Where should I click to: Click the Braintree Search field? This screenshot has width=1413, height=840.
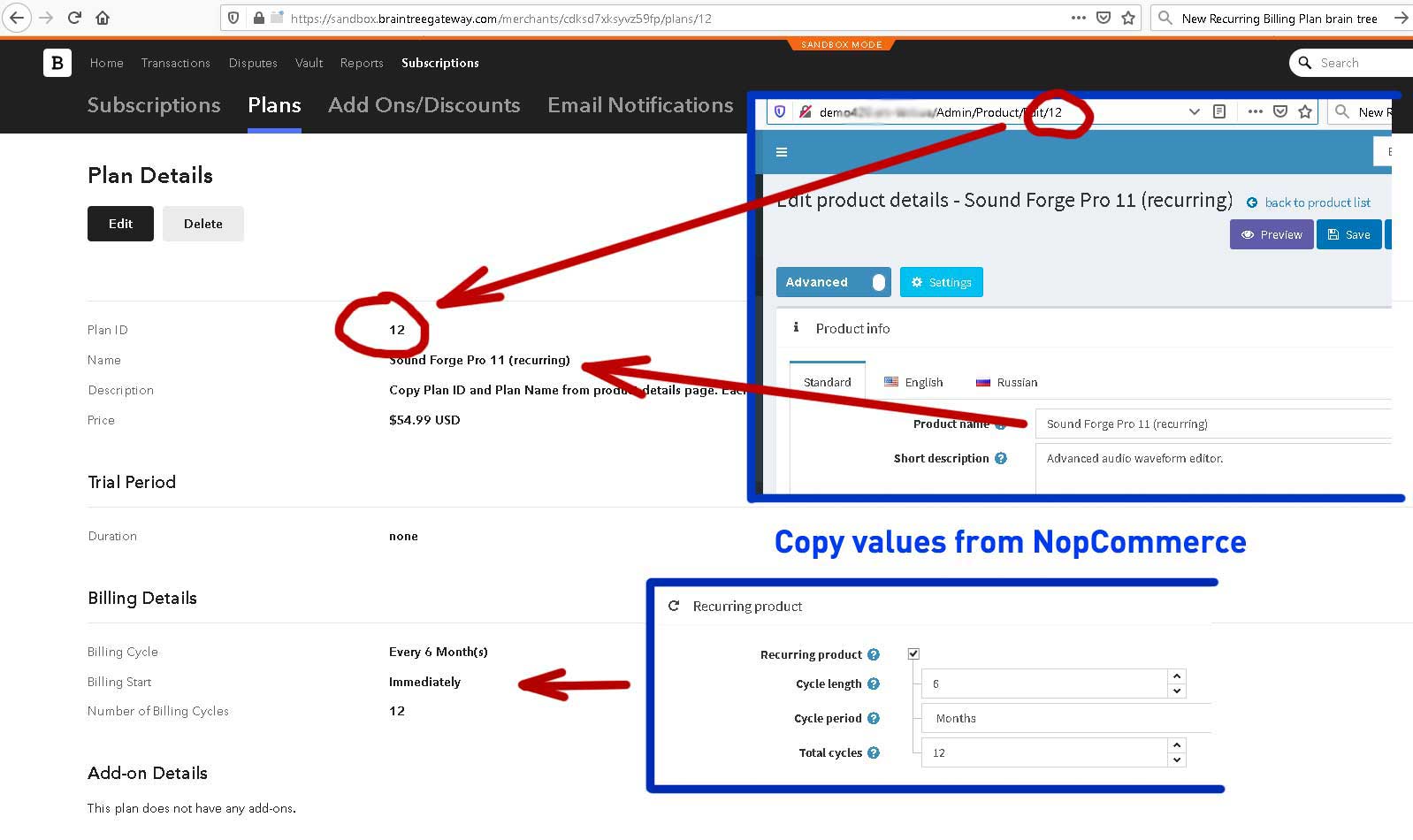[x=1352, y=63]
